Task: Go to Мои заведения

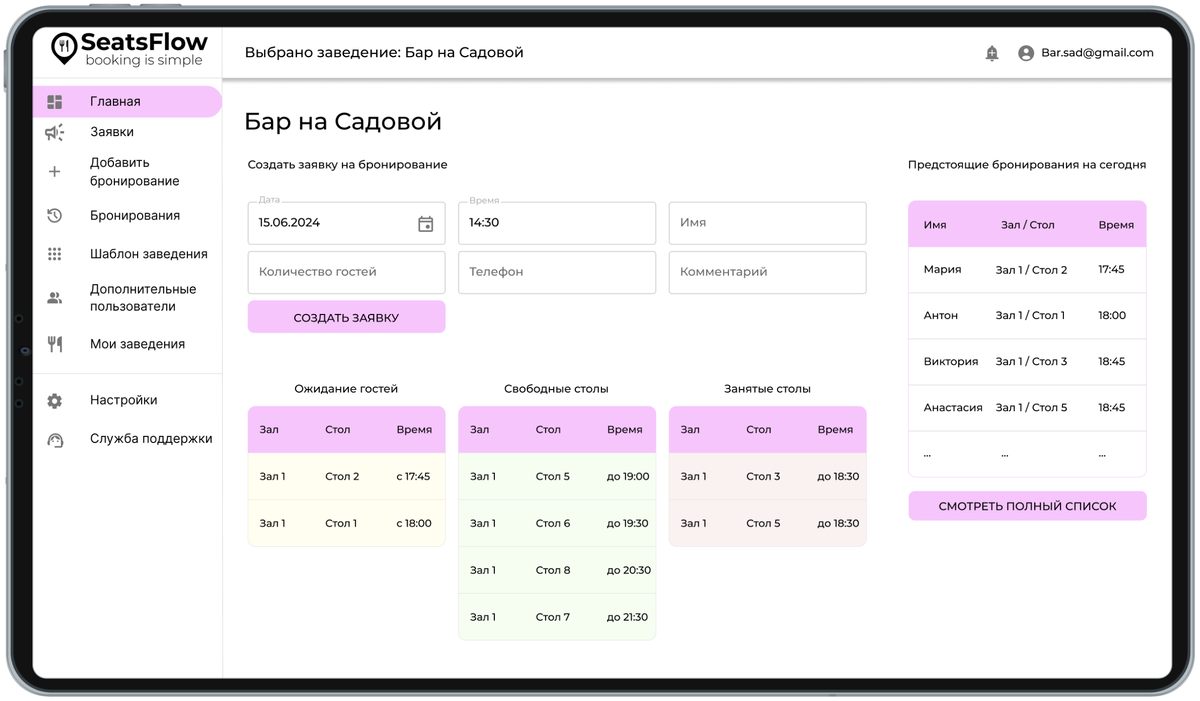Action: (137, 344)
